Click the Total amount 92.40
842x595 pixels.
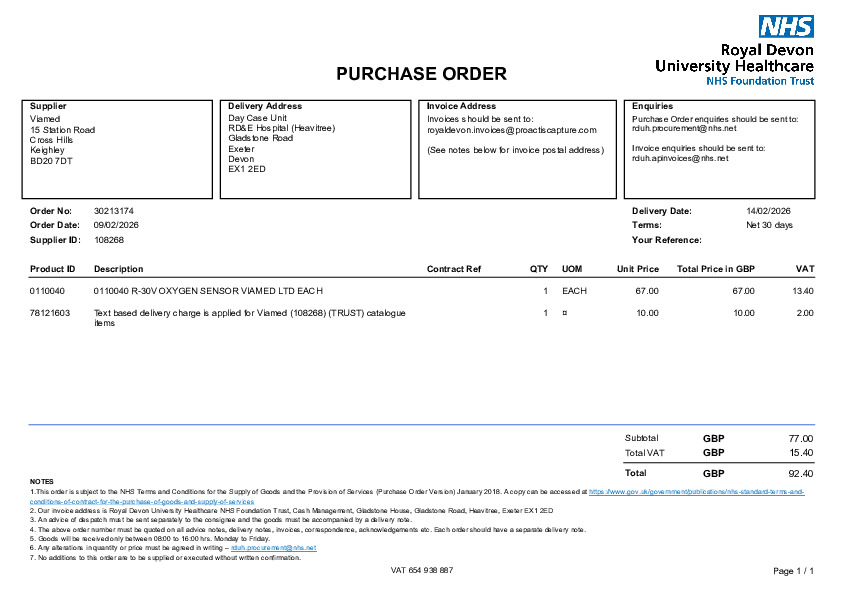click(x=801, y=473)
